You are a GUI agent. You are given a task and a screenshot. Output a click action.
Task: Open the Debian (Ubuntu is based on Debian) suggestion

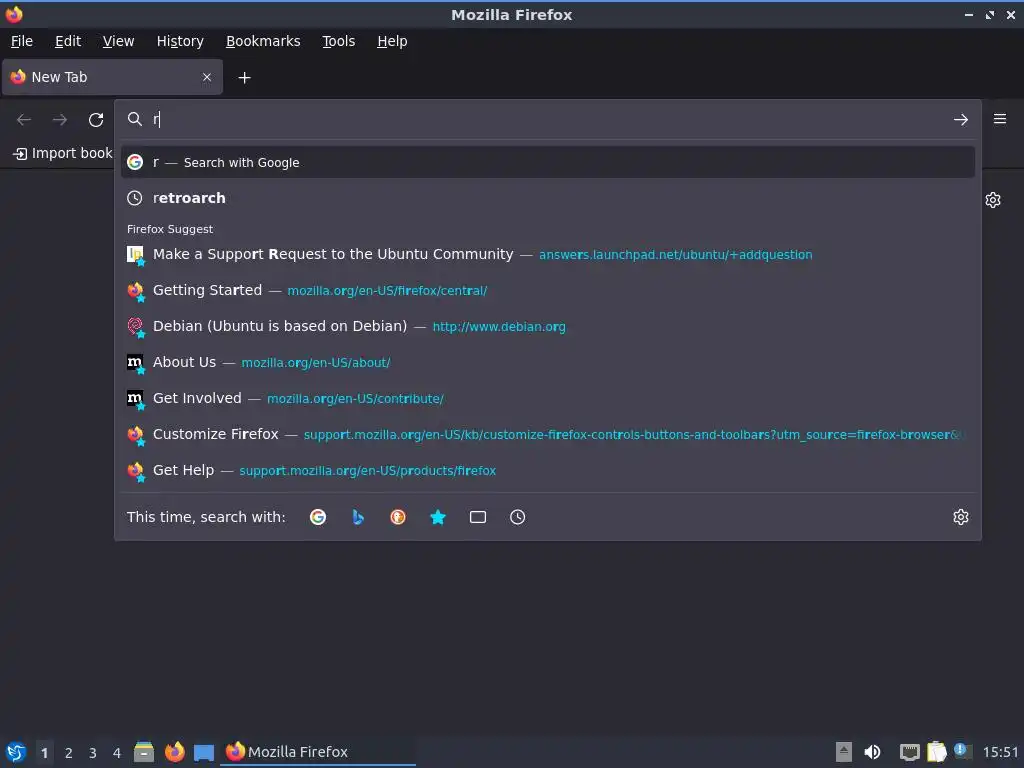tap(548, 326)
